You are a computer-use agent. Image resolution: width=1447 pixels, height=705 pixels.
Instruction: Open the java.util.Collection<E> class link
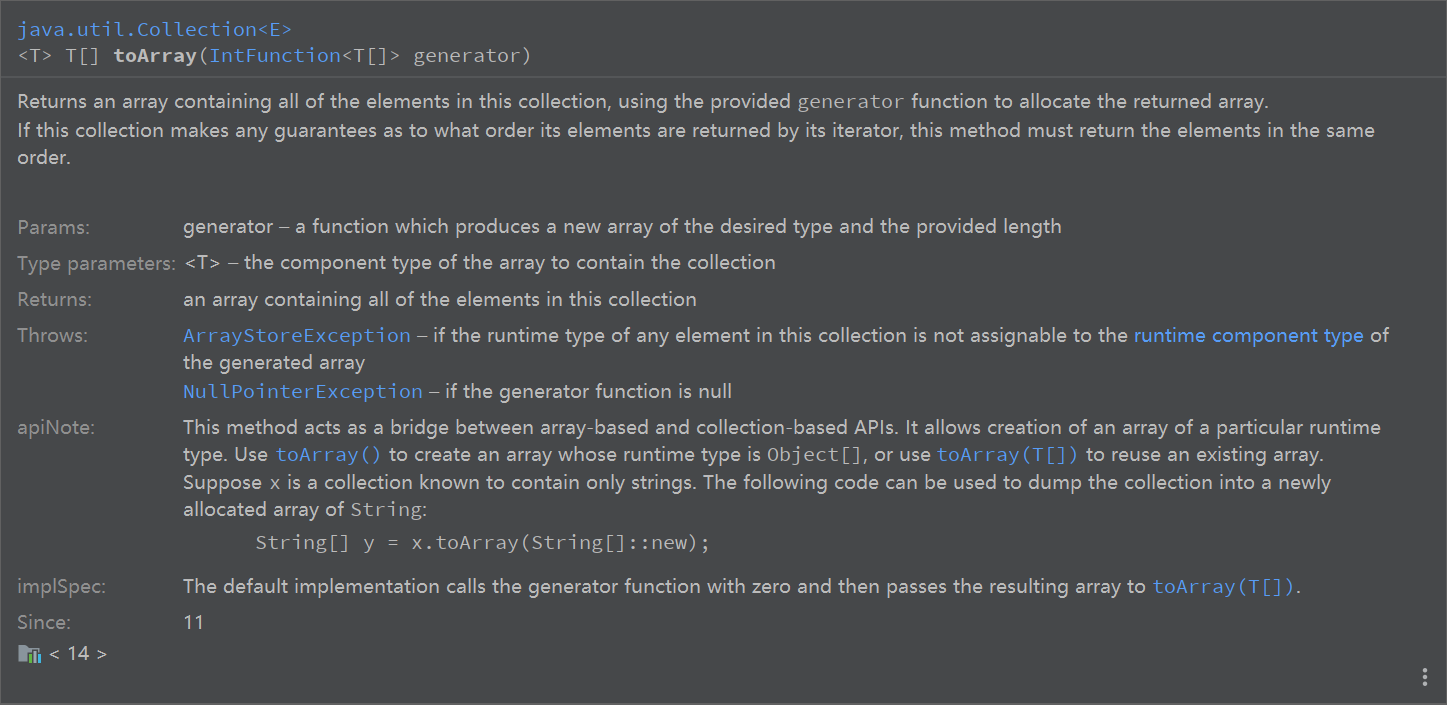point(155,30)
